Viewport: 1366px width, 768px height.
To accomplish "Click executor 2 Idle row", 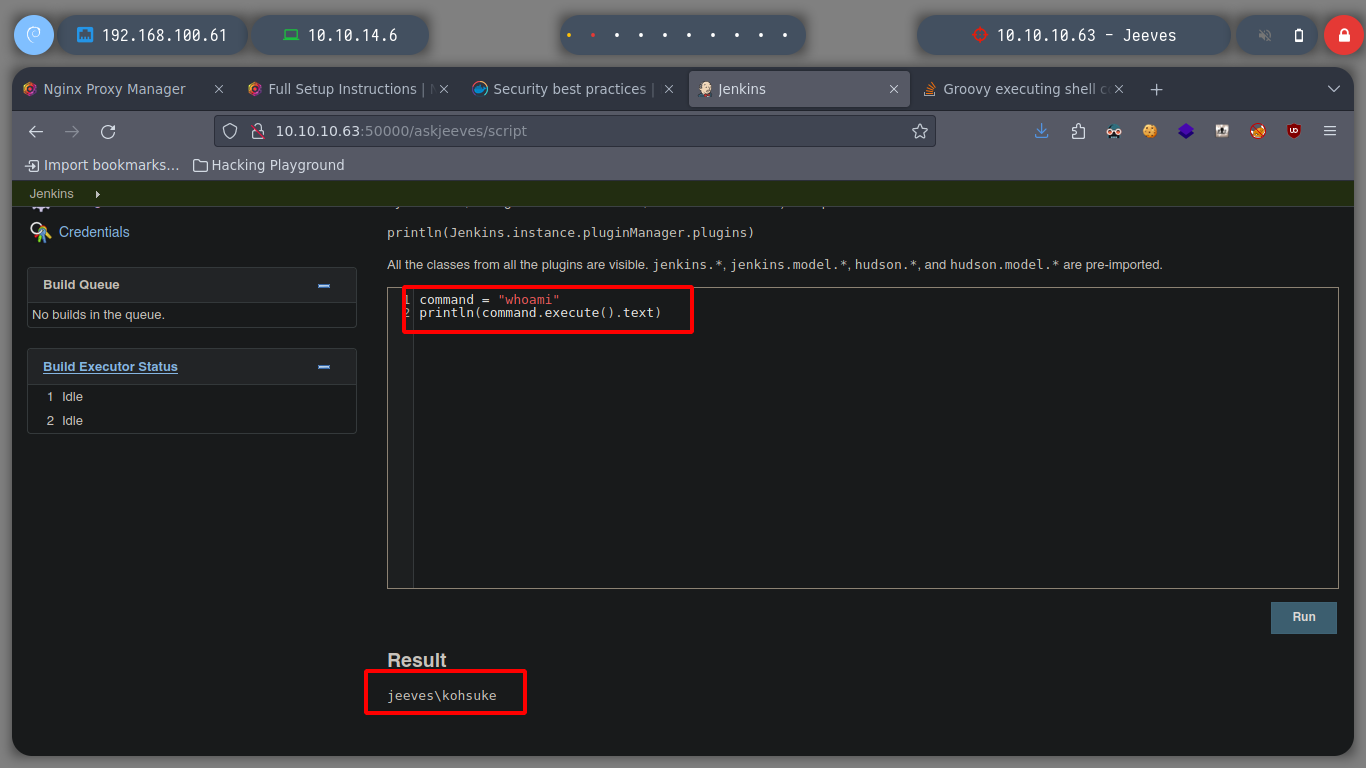I will coord(191,421).
